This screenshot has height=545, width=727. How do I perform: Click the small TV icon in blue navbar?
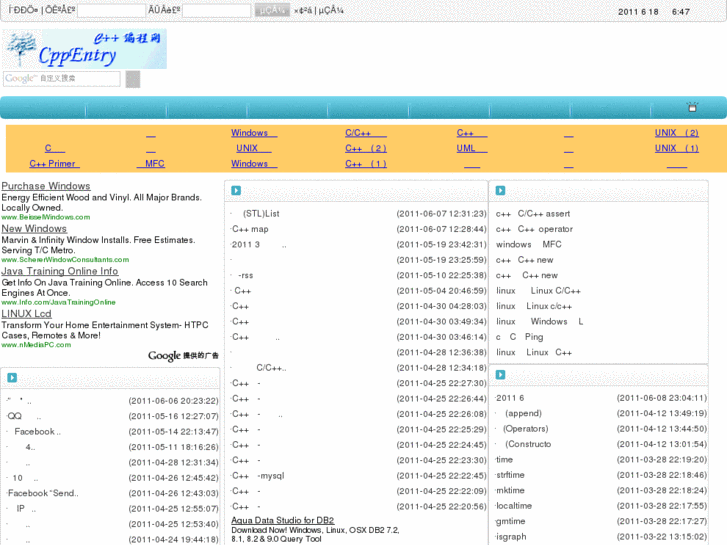[692, 107]
